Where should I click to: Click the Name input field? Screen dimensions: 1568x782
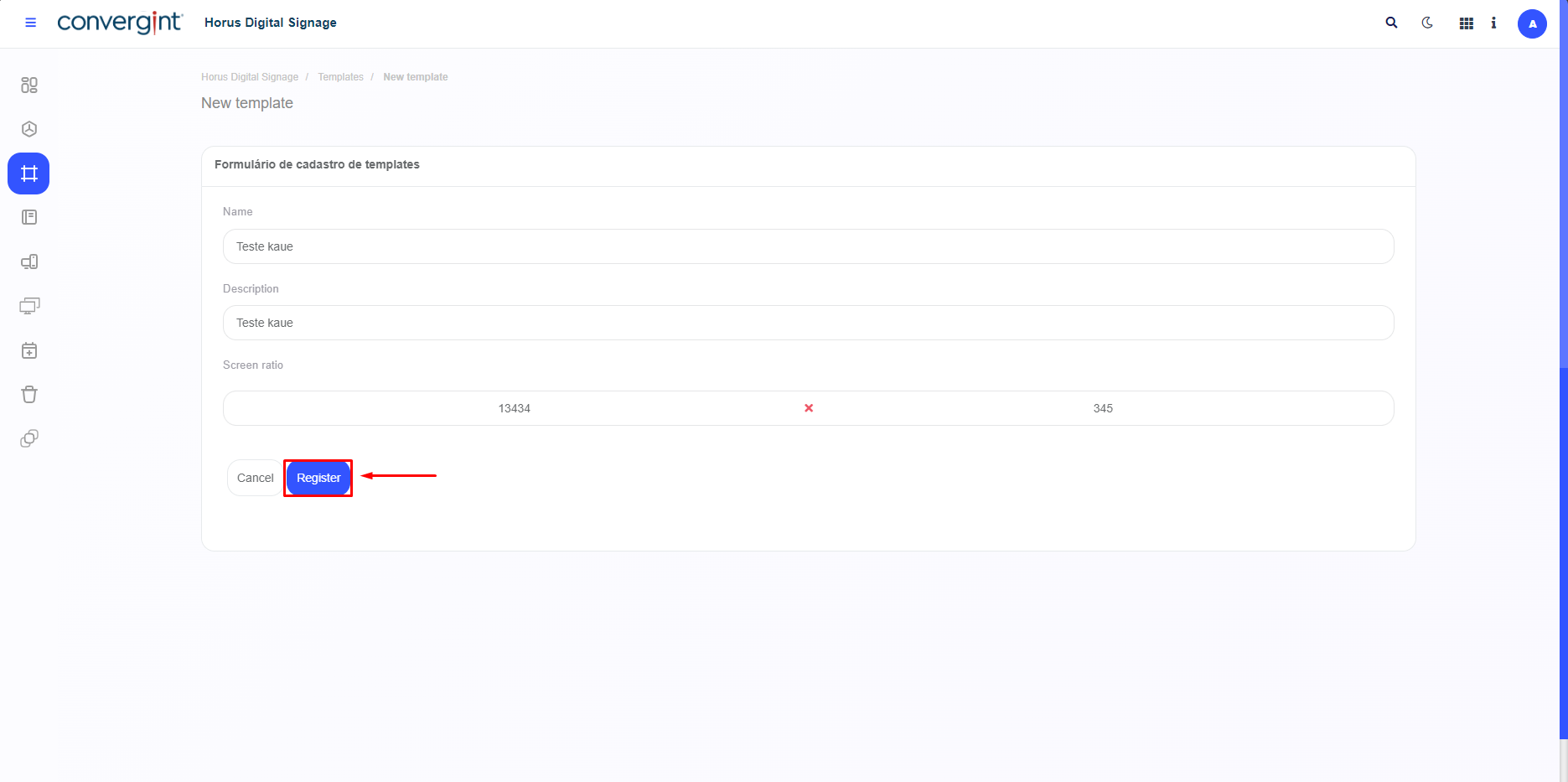tap(808, 246)
